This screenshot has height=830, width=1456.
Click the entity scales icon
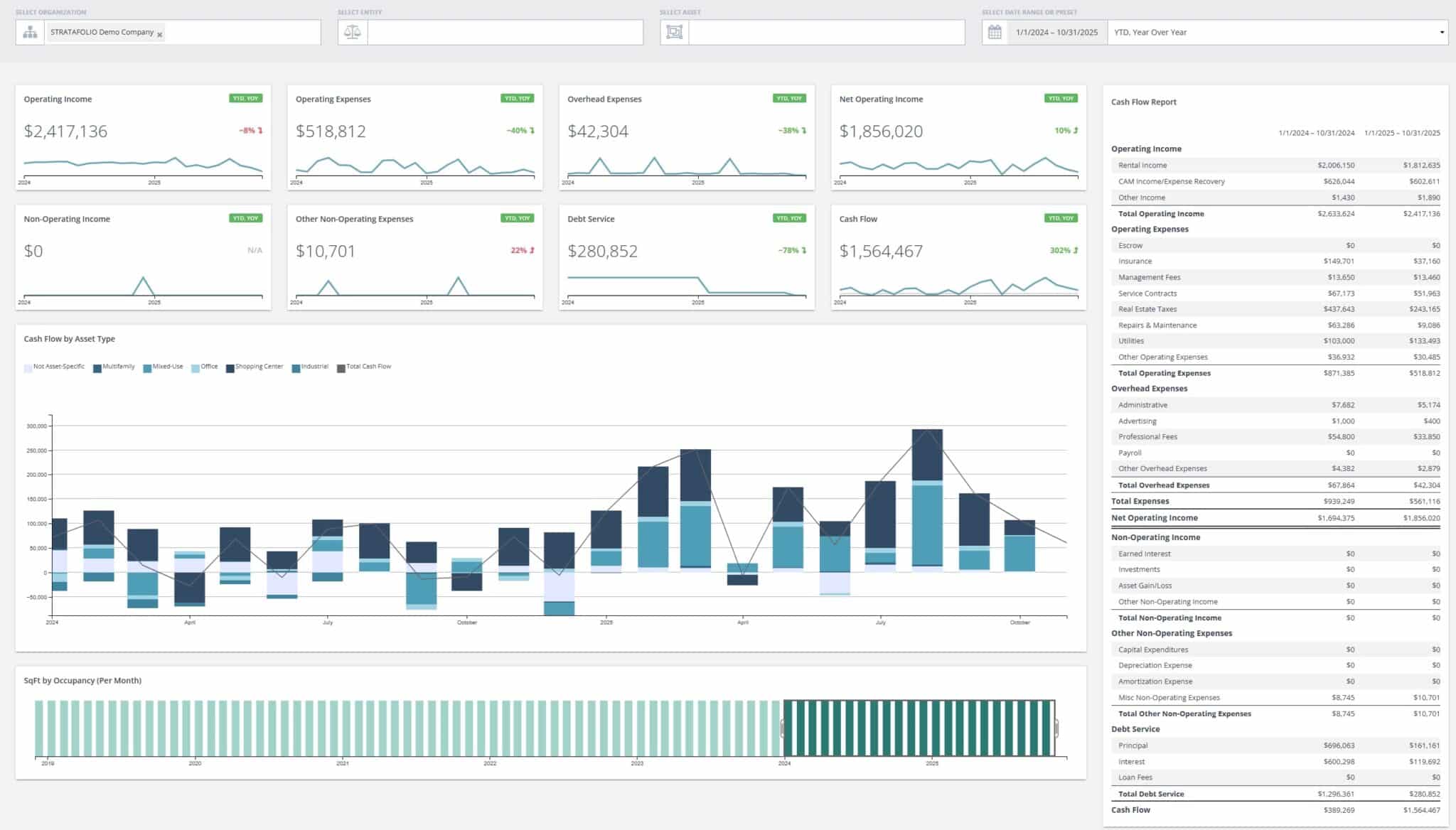click(x=353, y=33)
